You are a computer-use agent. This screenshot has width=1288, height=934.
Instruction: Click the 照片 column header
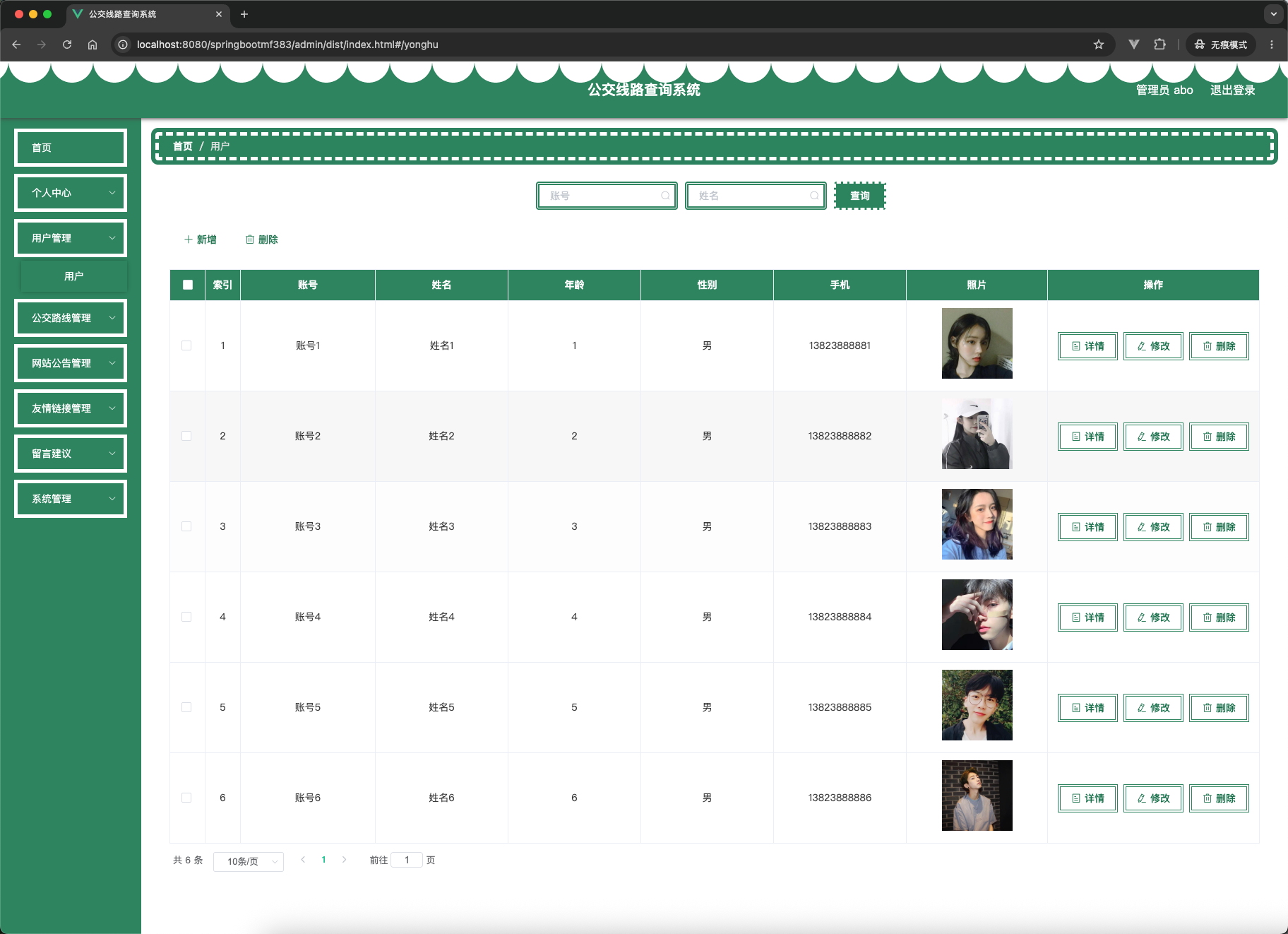[x=977, y=285]
